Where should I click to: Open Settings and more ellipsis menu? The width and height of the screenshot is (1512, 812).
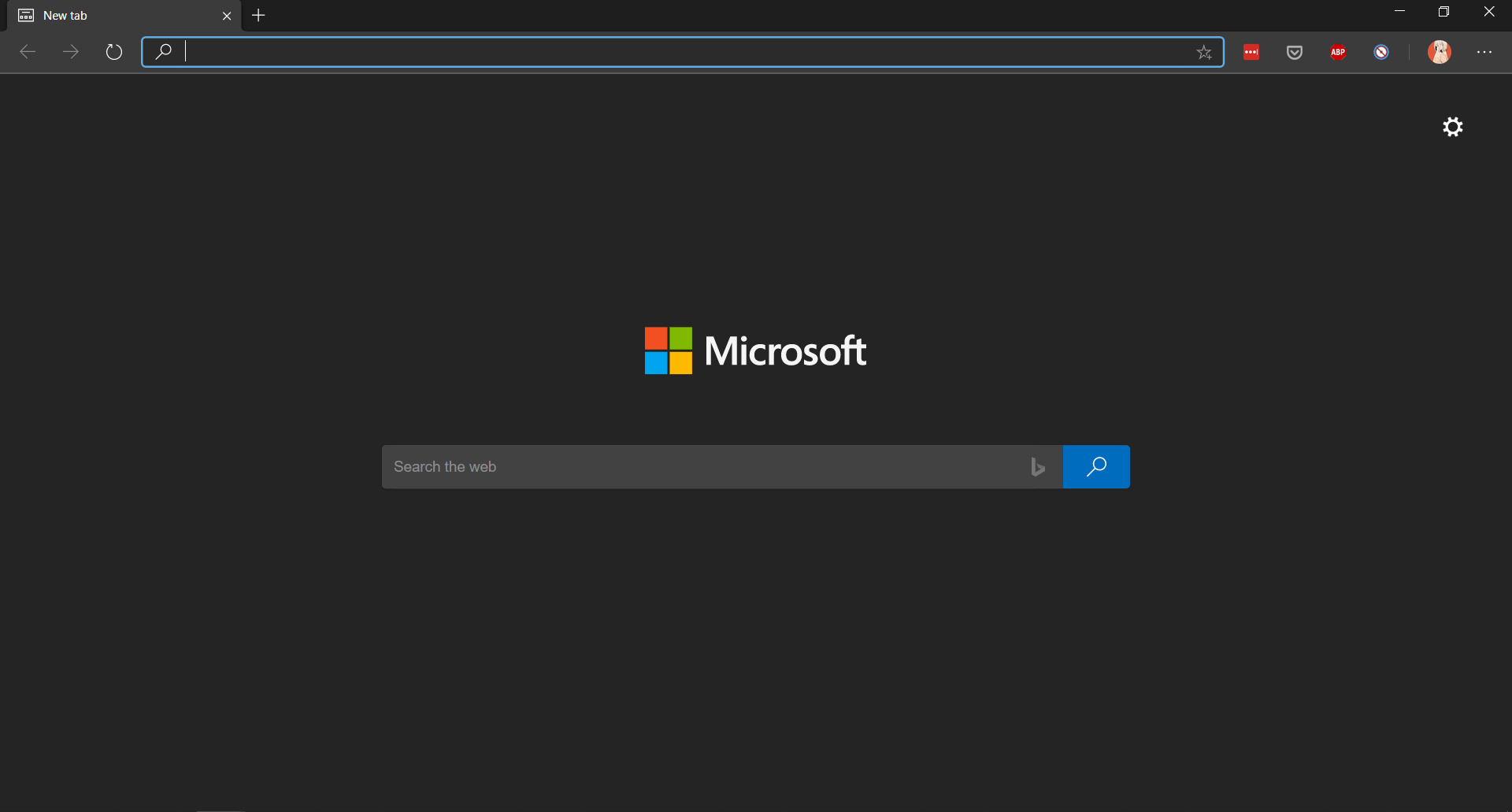[x=1484, y=52]
